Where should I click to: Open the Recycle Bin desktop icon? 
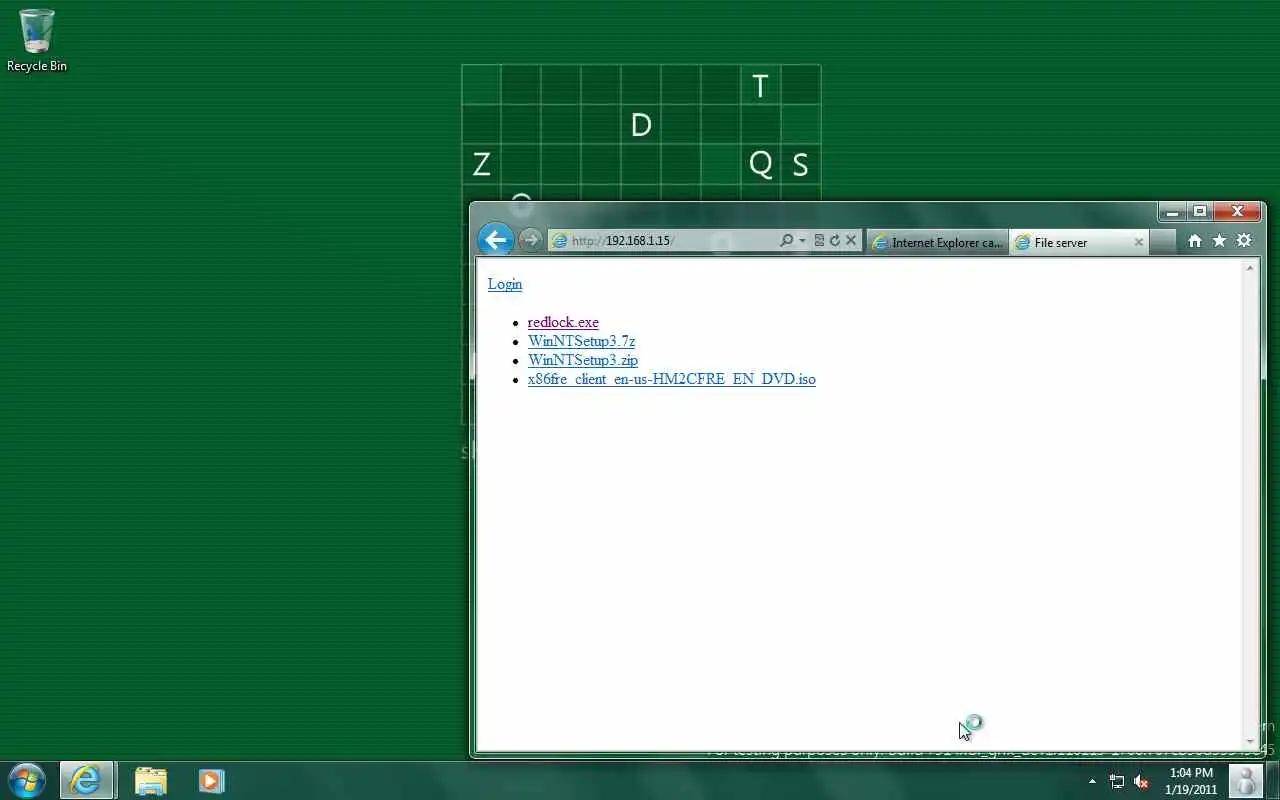(x=37, y=41)
